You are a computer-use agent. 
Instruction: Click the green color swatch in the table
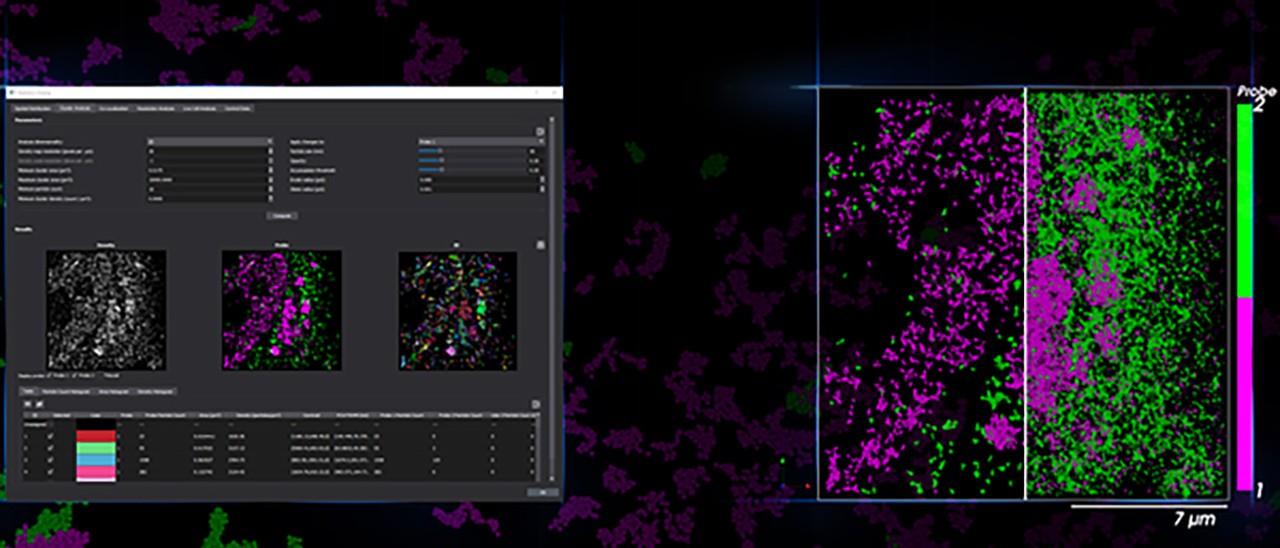96,449
